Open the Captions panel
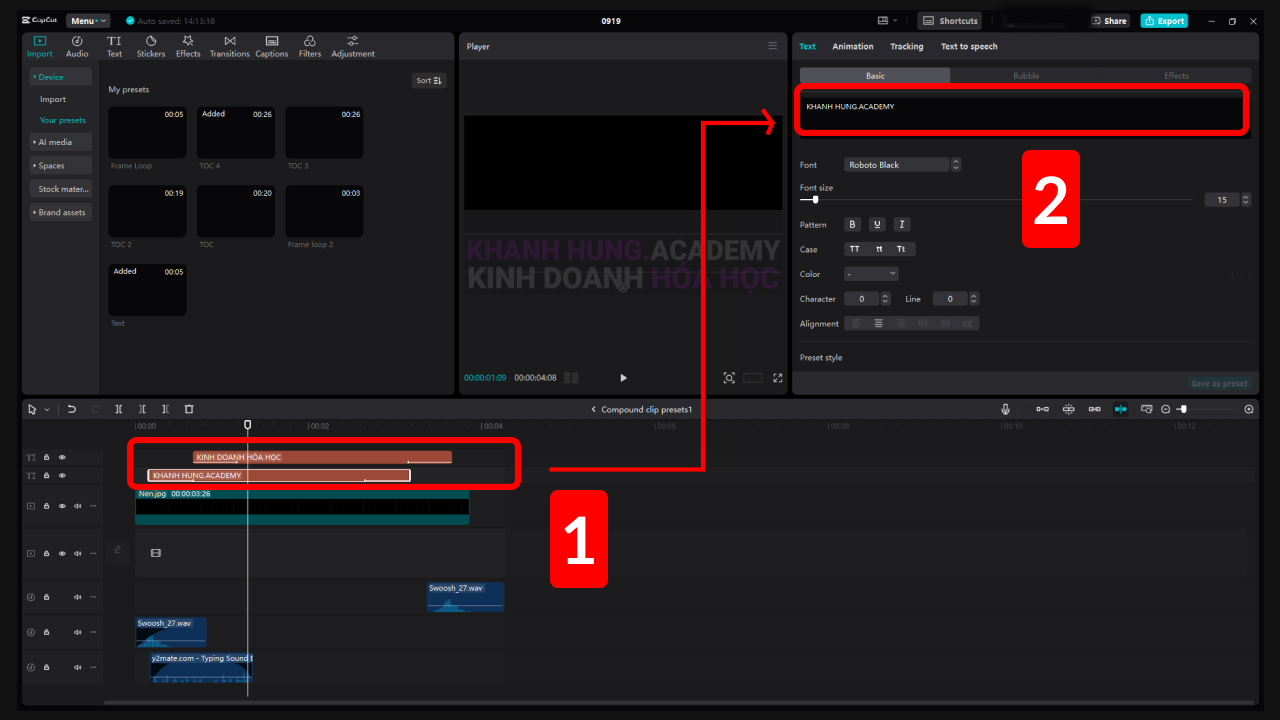 tap(271, 46)
